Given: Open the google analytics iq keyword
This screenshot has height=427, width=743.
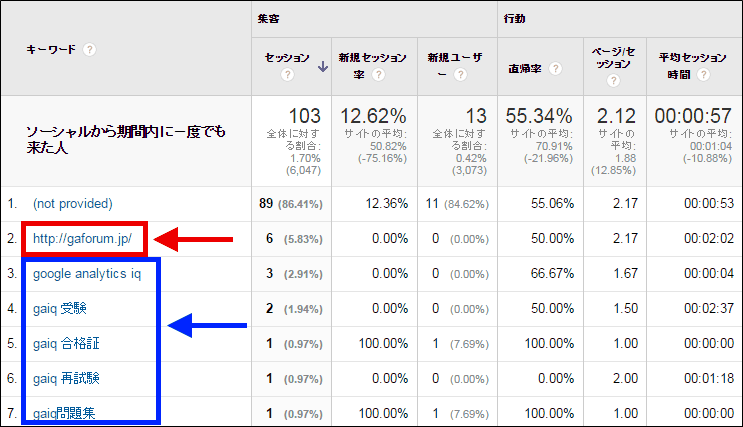Looking at the screenshot, I should tap(93, 274).
